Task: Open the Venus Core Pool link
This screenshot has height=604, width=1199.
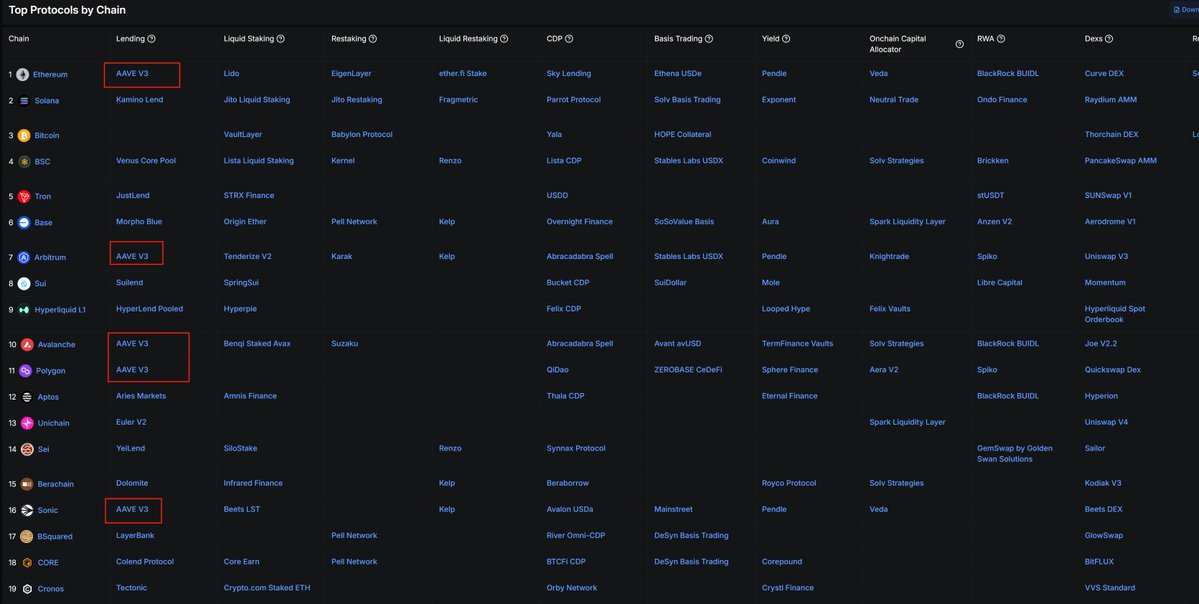Action: (146, 161)
